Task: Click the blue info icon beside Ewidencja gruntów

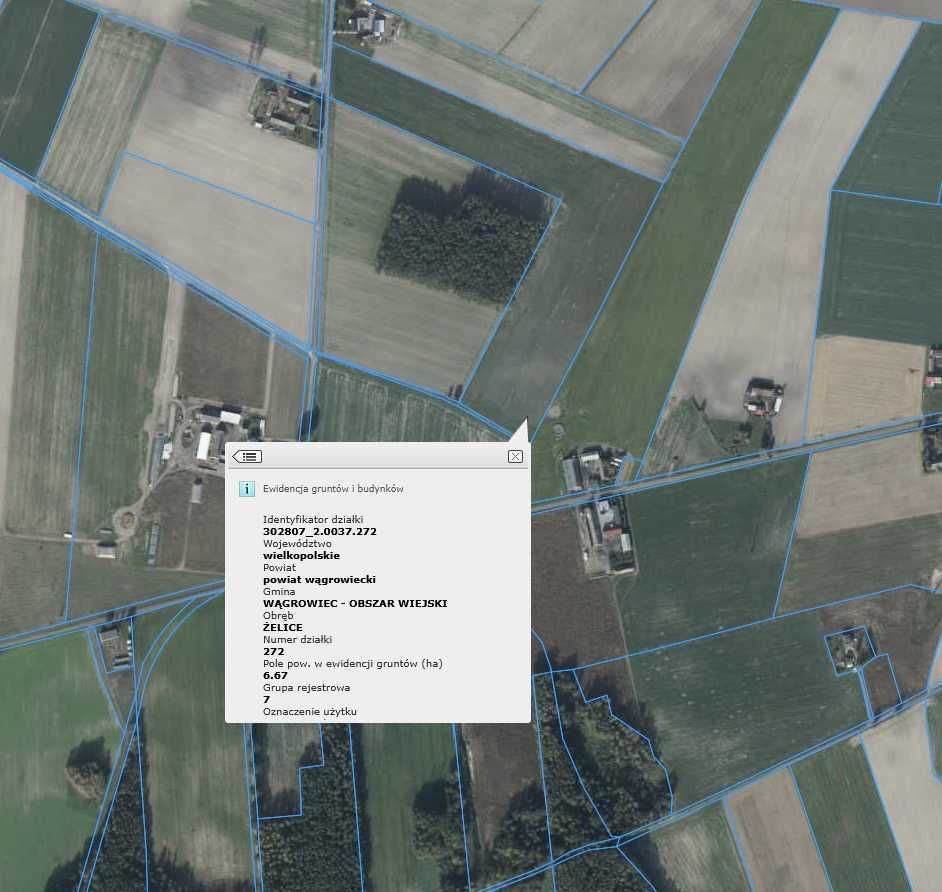Action: (246, 489)
